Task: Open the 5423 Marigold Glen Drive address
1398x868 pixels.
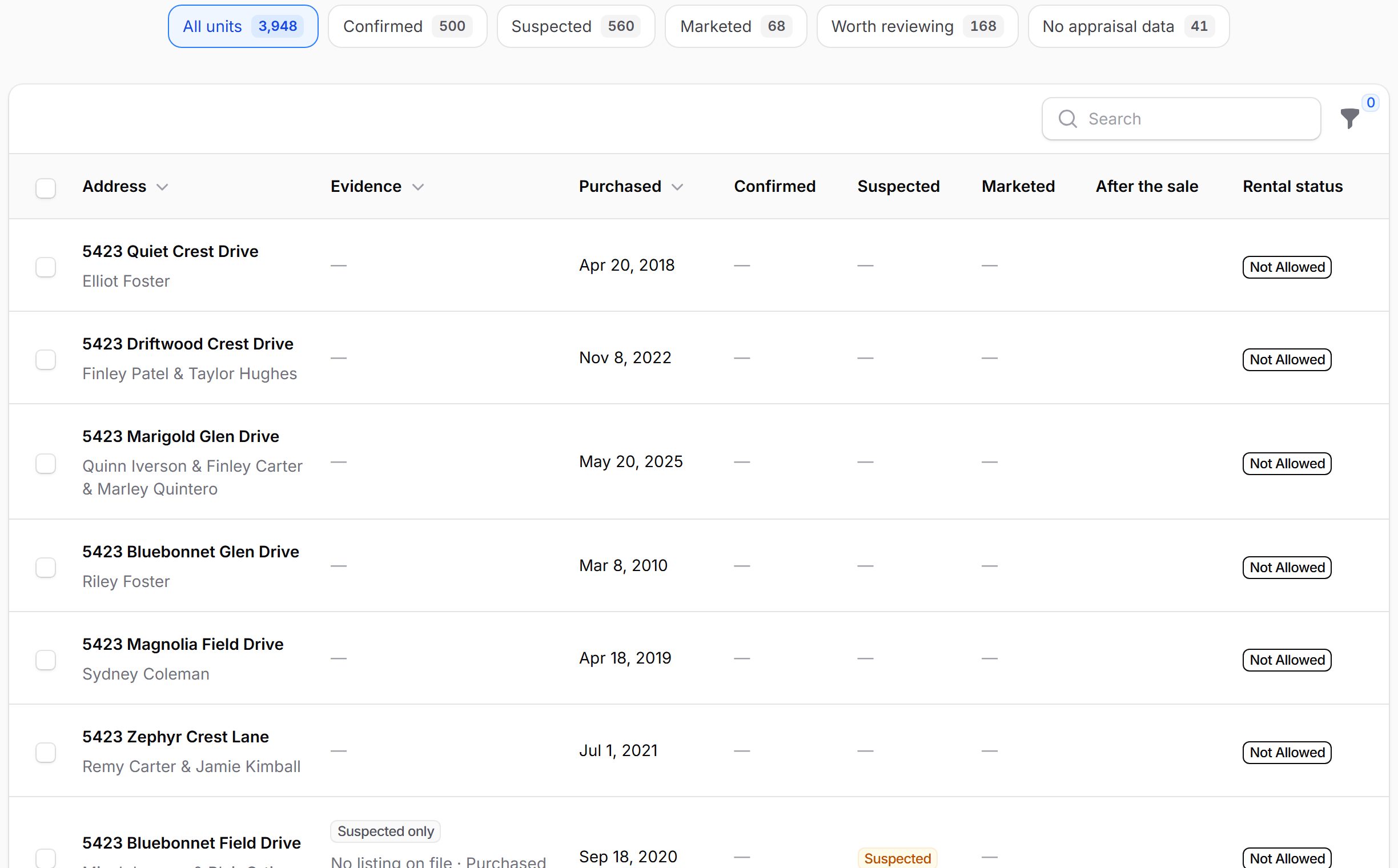Action: click(181, 436)
